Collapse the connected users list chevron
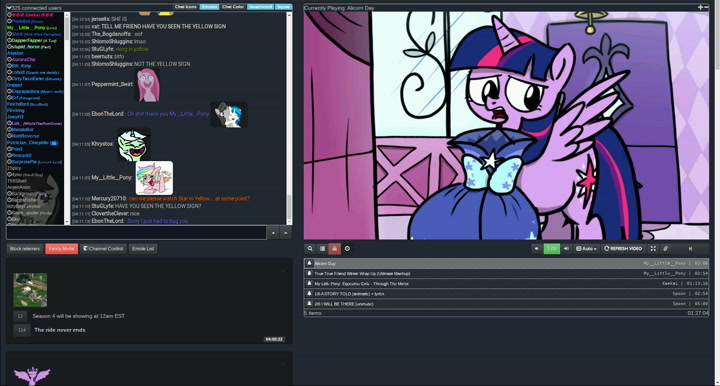The image size is (720, 386). 9,8
